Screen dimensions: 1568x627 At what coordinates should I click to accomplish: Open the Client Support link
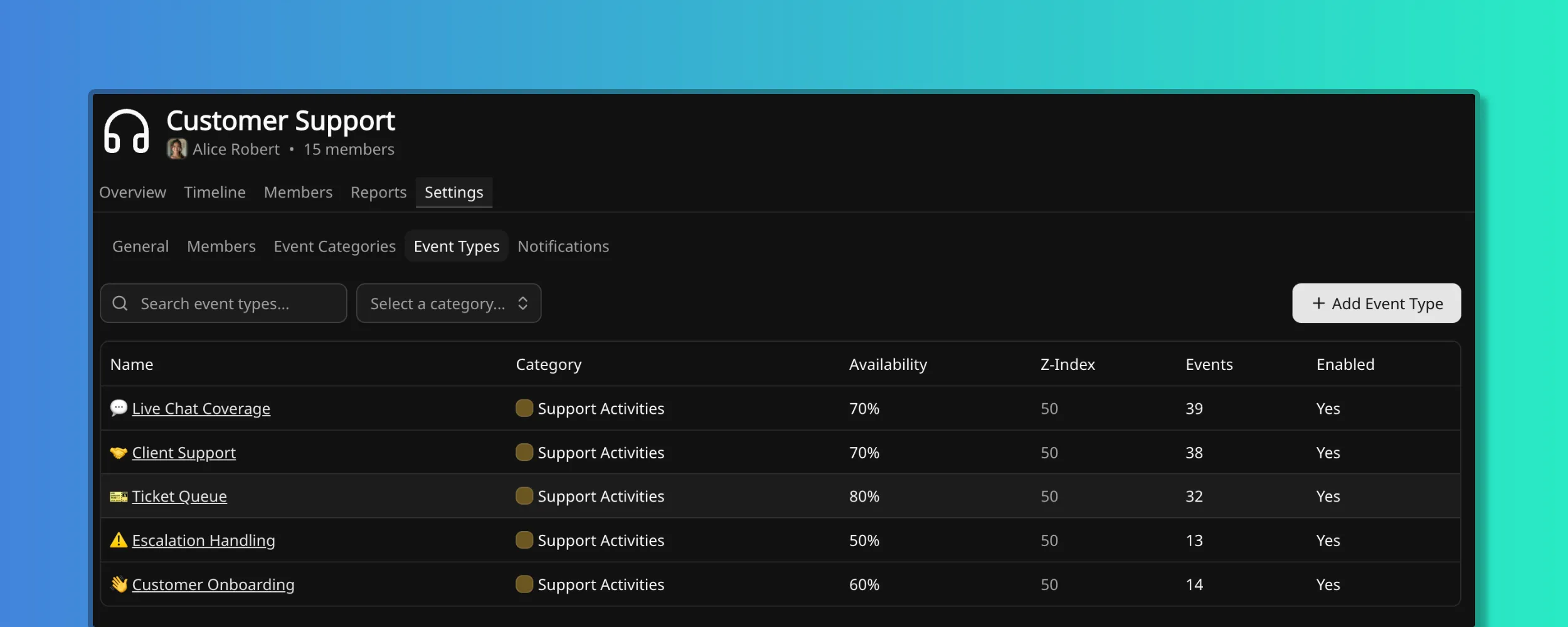[184, 453]
